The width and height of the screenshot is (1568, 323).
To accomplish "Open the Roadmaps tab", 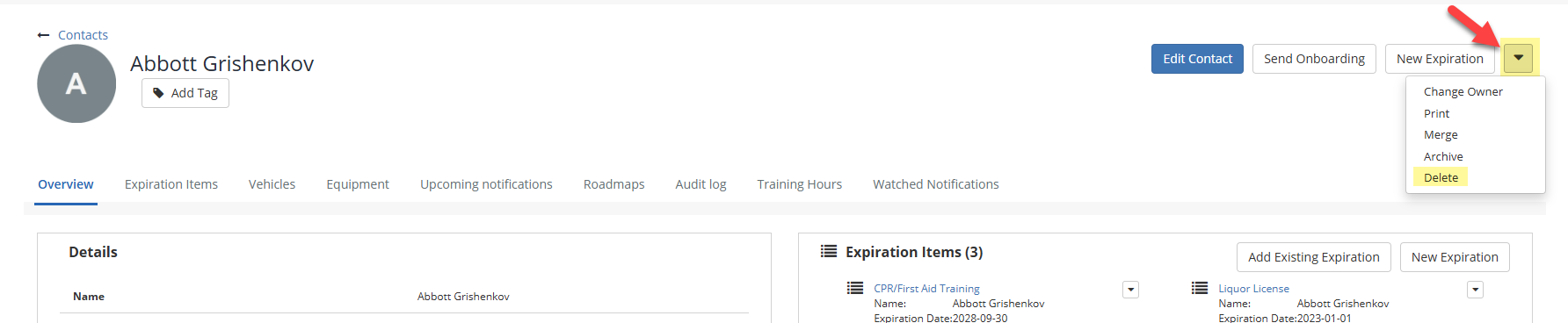I will (613, 184).
